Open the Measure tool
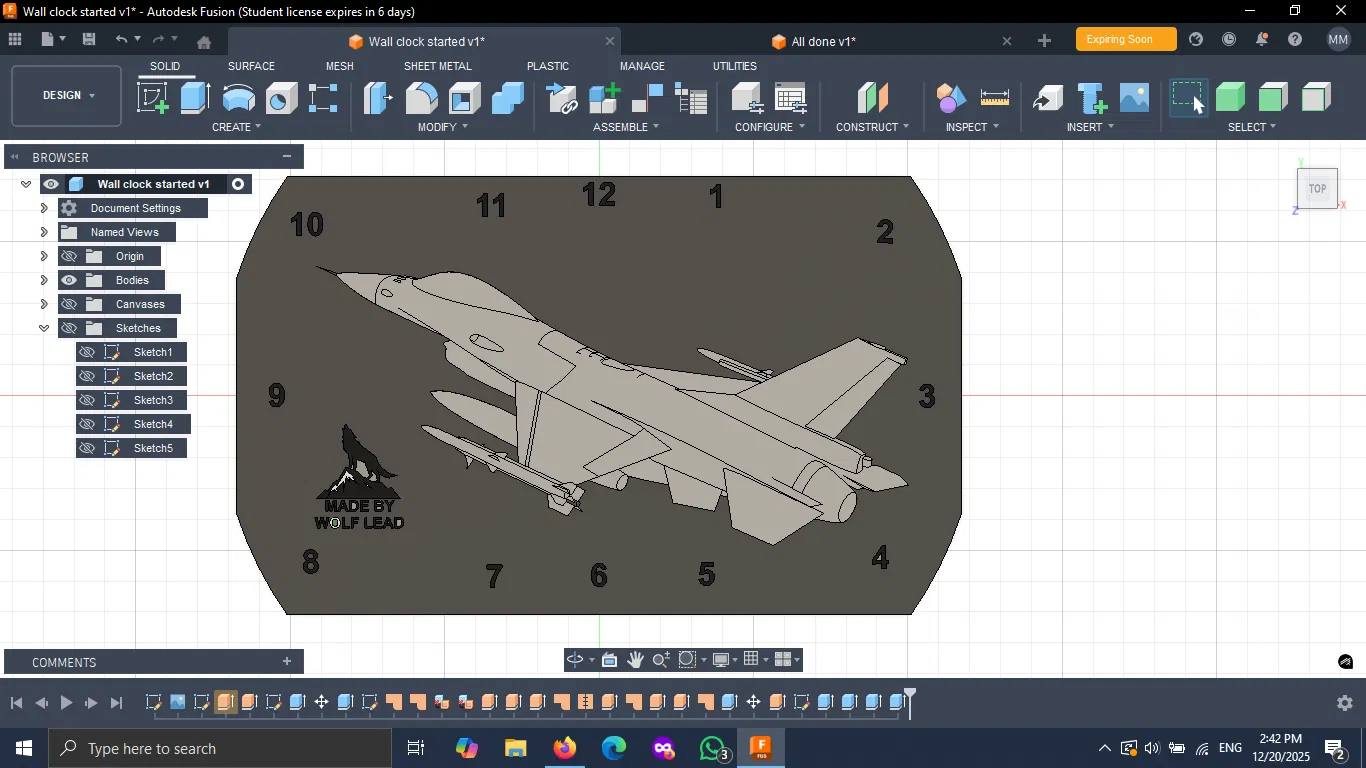The width and height of the screenshot is (1366, 768). pyautogui.click(x=995, y=98)
